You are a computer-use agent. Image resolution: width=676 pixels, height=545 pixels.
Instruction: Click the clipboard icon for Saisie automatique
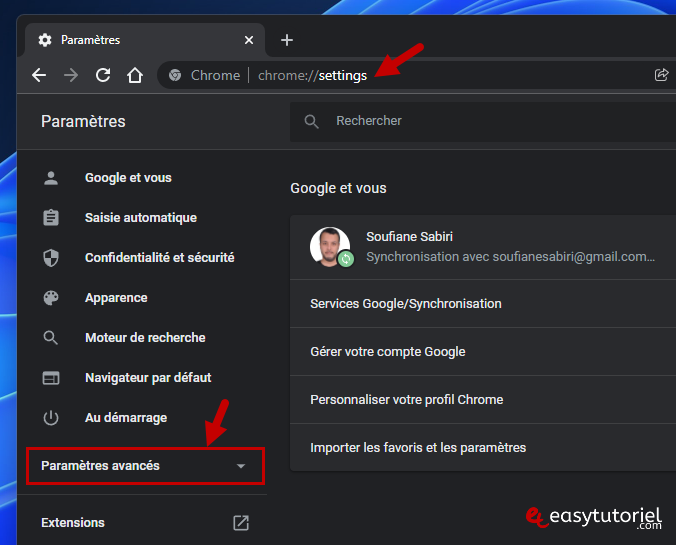[51, 218]
